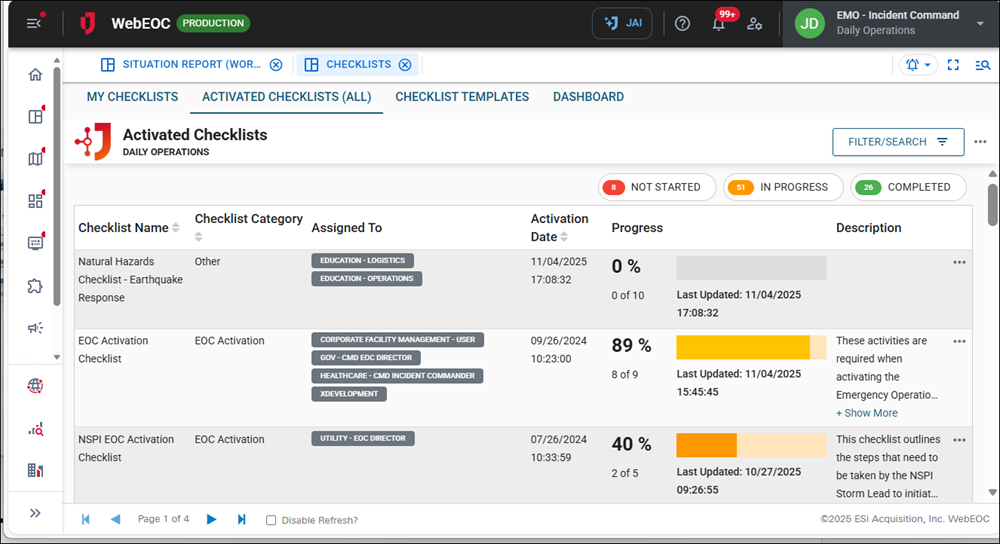Image resolution: width=1000 pixels, height=544 pixels.
Task: Expand description with Show More link
Action: pyautogui.click(x=866, y=413)
